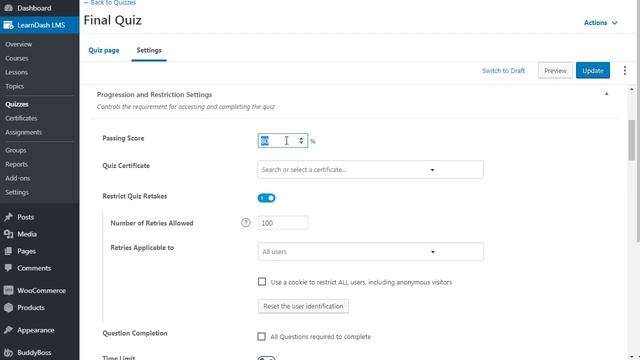Image resolution: width=640 pixels, height=360 pixels.
Task: Click the Media library icon
Action: [x=8, y=234]
